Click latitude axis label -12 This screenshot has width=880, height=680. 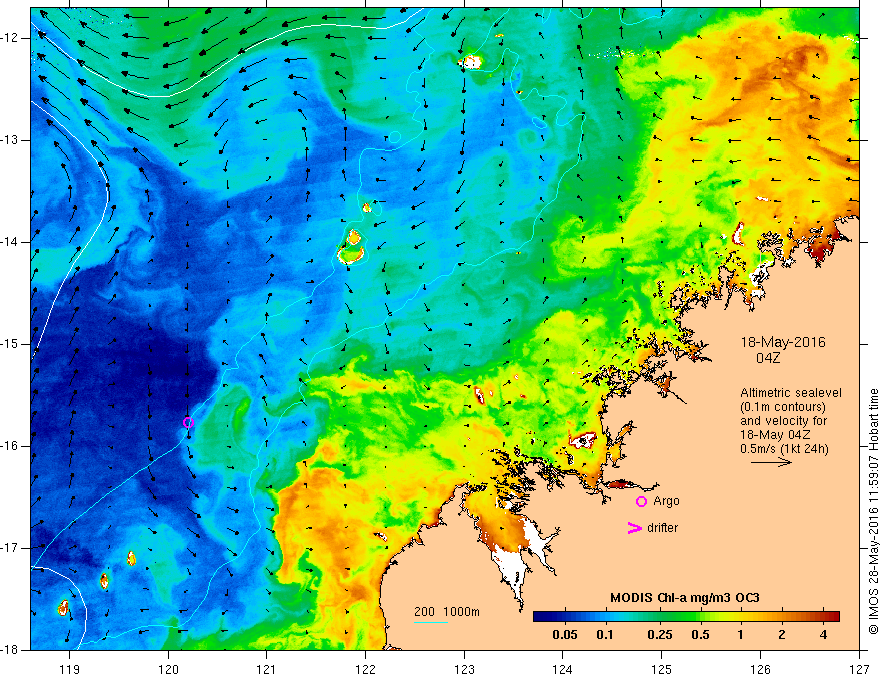(10, 38)
